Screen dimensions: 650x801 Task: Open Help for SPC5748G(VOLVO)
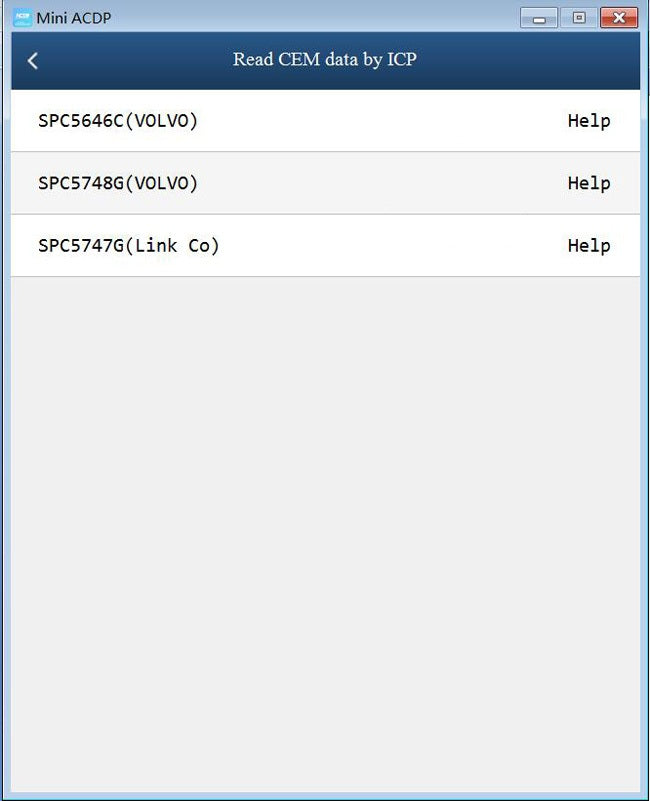(x=588, y=183)
